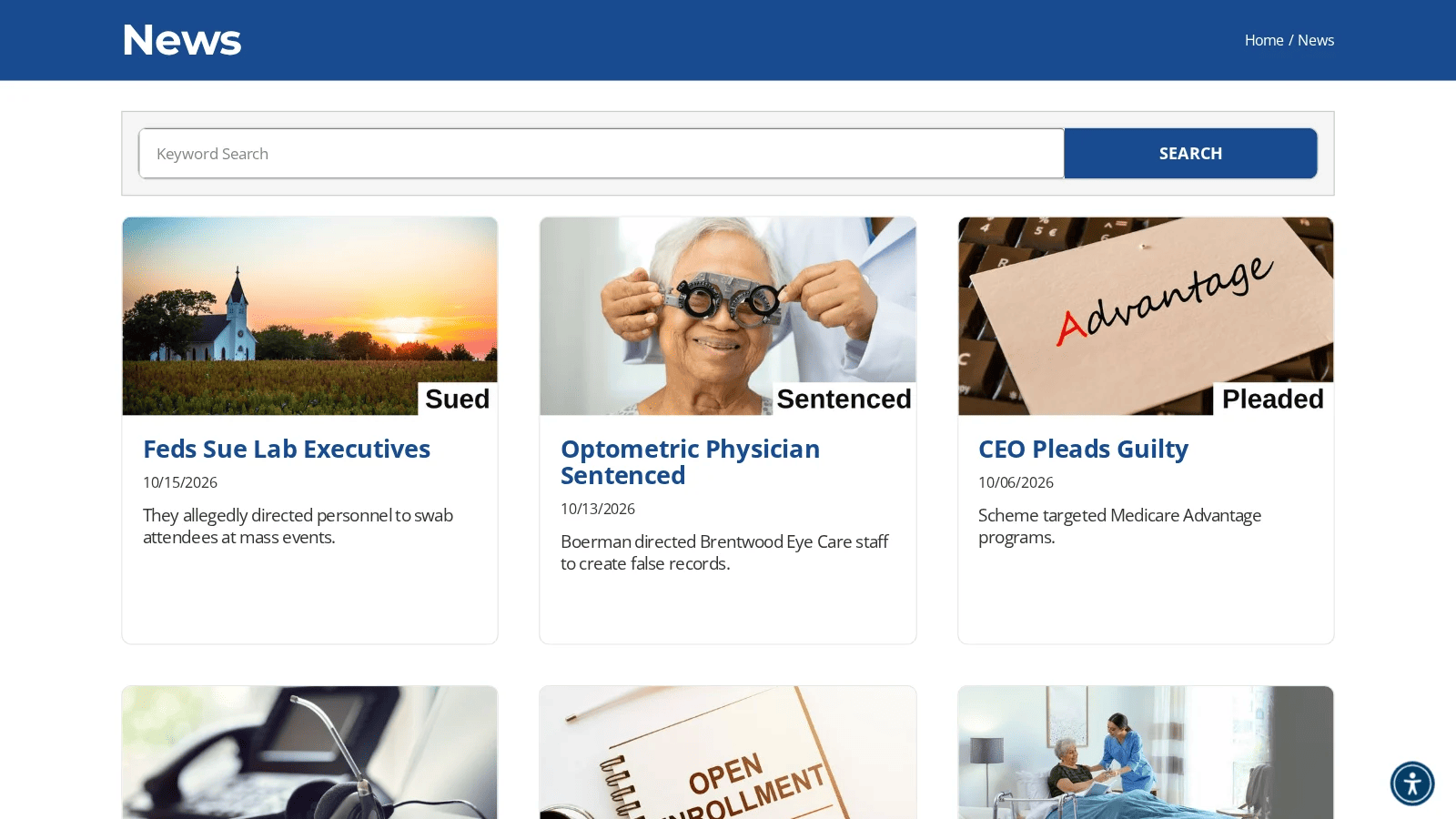Viewport: 1456px width, 819px height.
Task: Click the telephone headset thumbnail
Action: (x=309, y=753)
